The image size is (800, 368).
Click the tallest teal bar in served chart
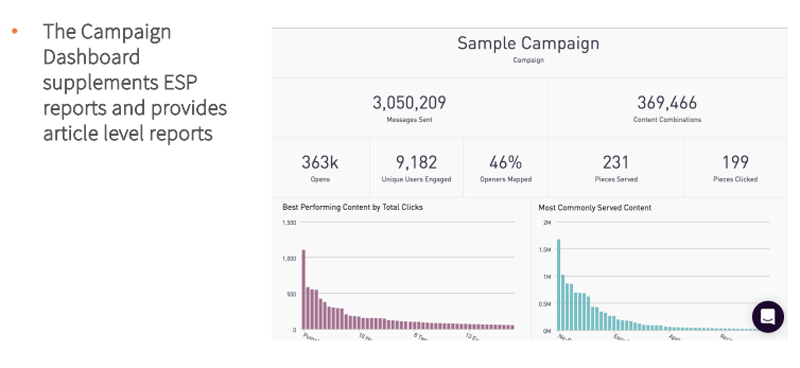coord(559,285)
